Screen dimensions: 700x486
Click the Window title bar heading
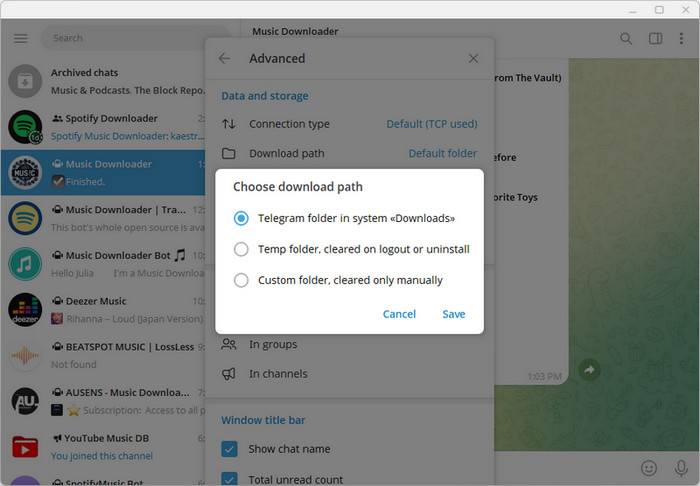click(263, 420)
